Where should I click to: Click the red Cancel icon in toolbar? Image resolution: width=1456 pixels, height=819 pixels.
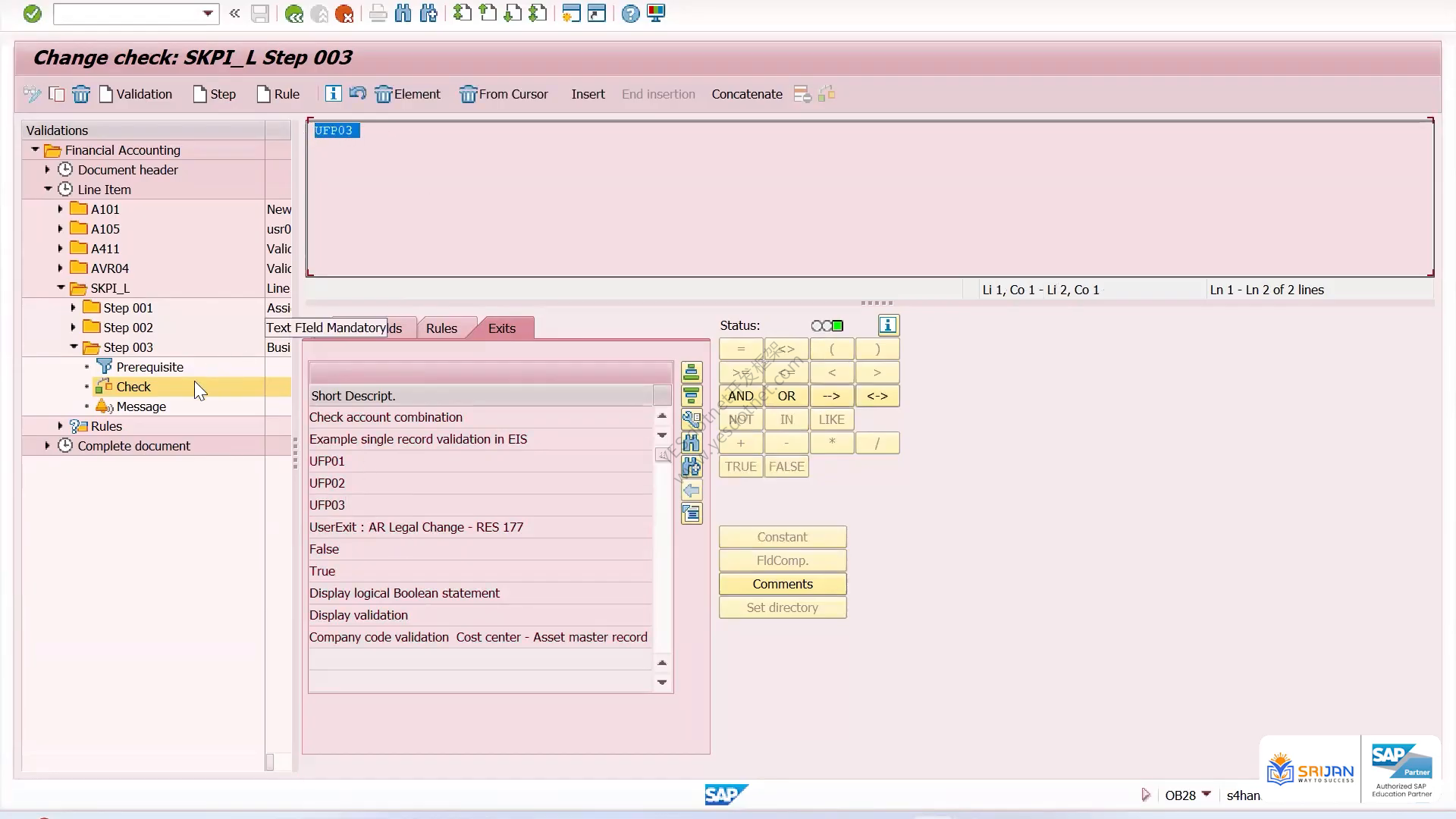tap(344, 14)
